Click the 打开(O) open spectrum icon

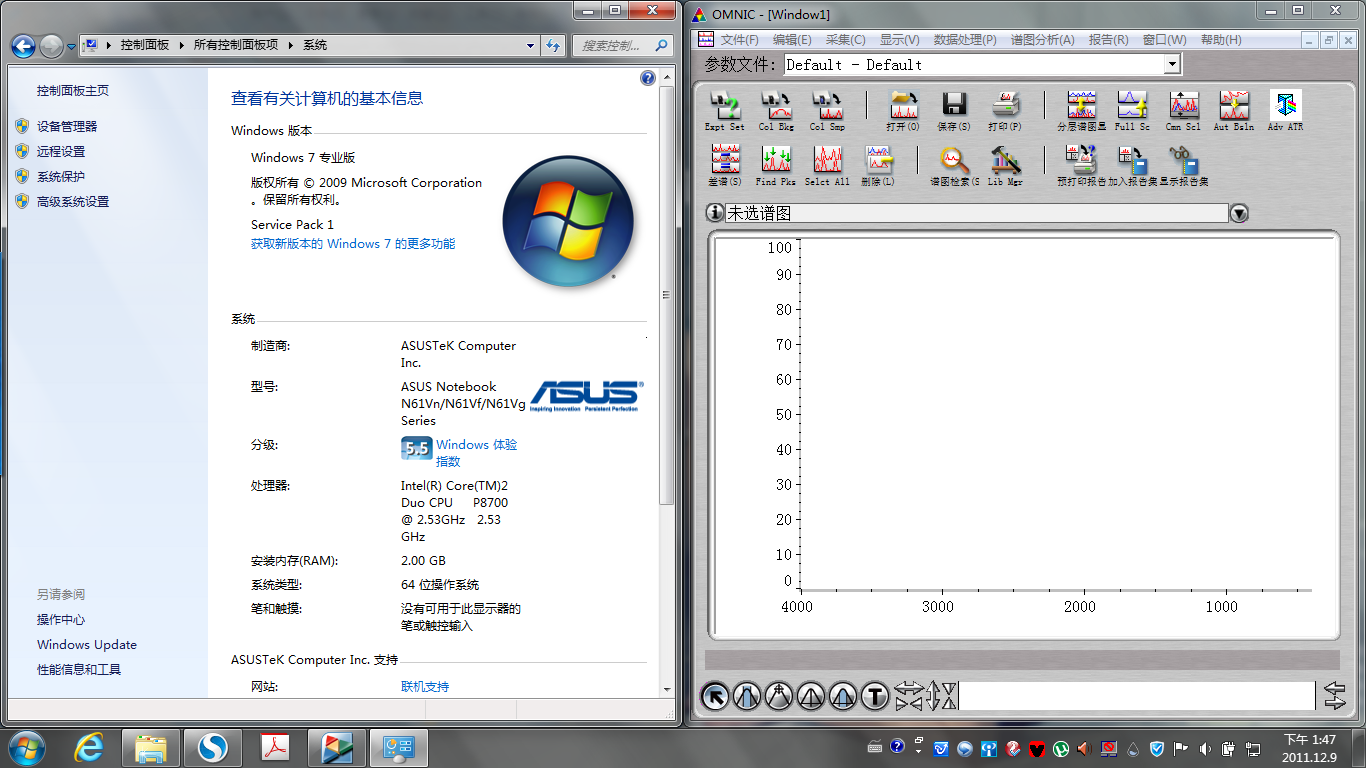pyautogui.click(x=903, y=110)
